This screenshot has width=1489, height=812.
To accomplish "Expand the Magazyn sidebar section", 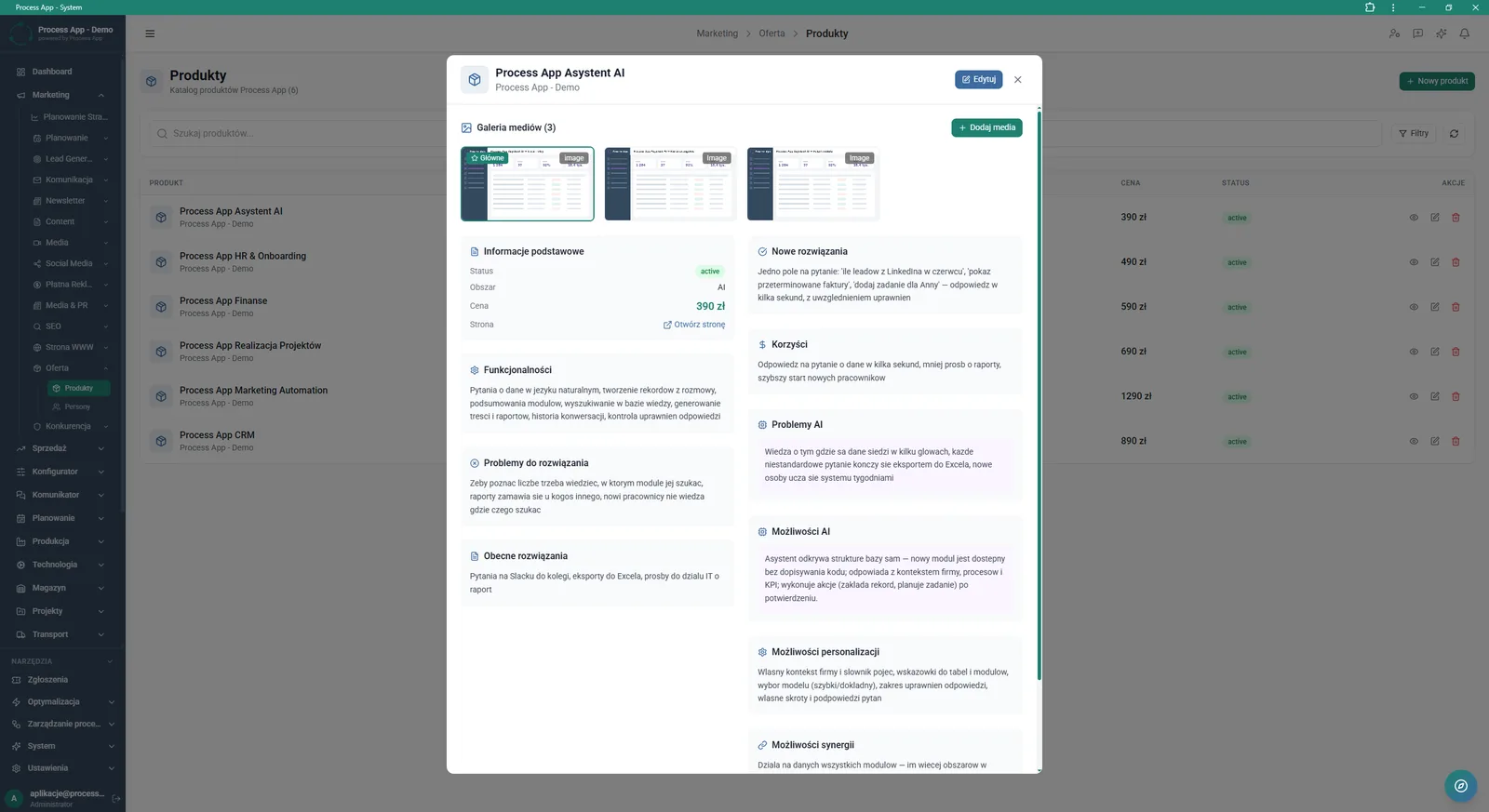I will (x=61, y=588).
